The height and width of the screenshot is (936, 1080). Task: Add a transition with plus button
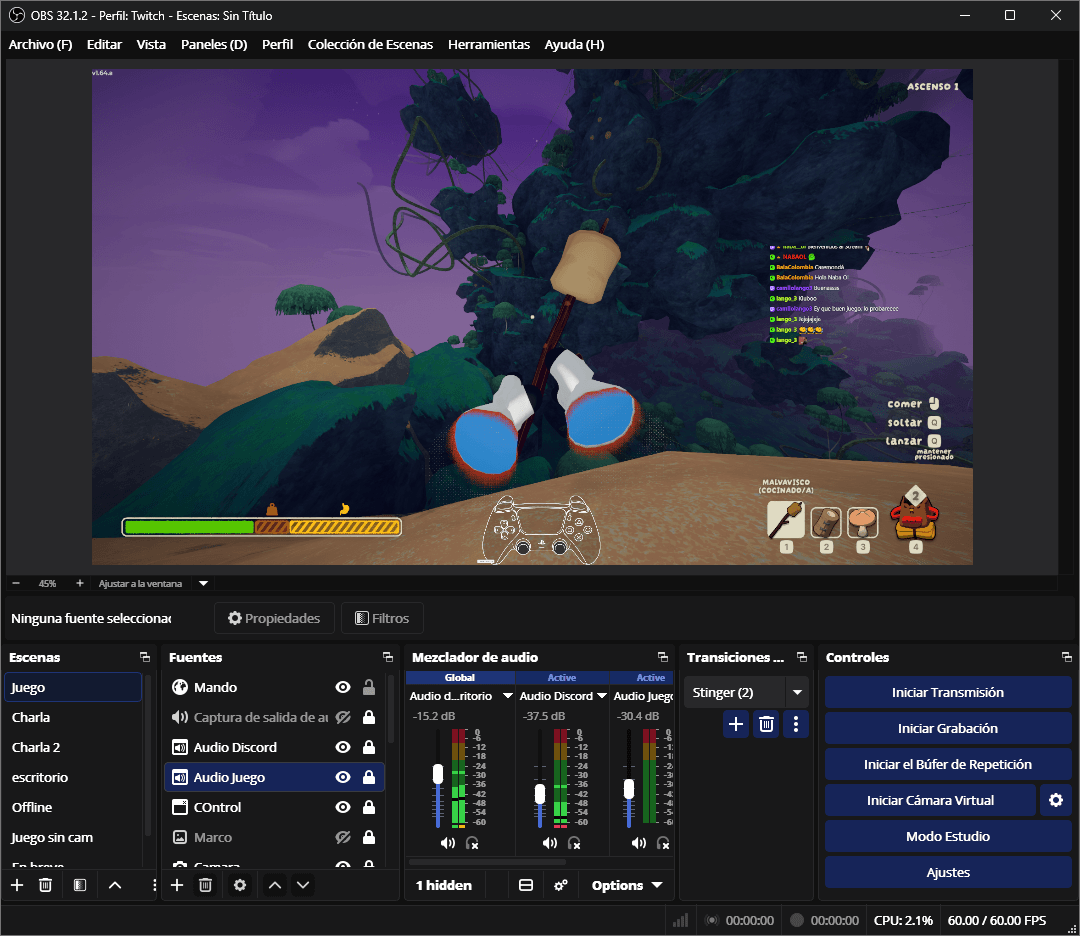736,724
